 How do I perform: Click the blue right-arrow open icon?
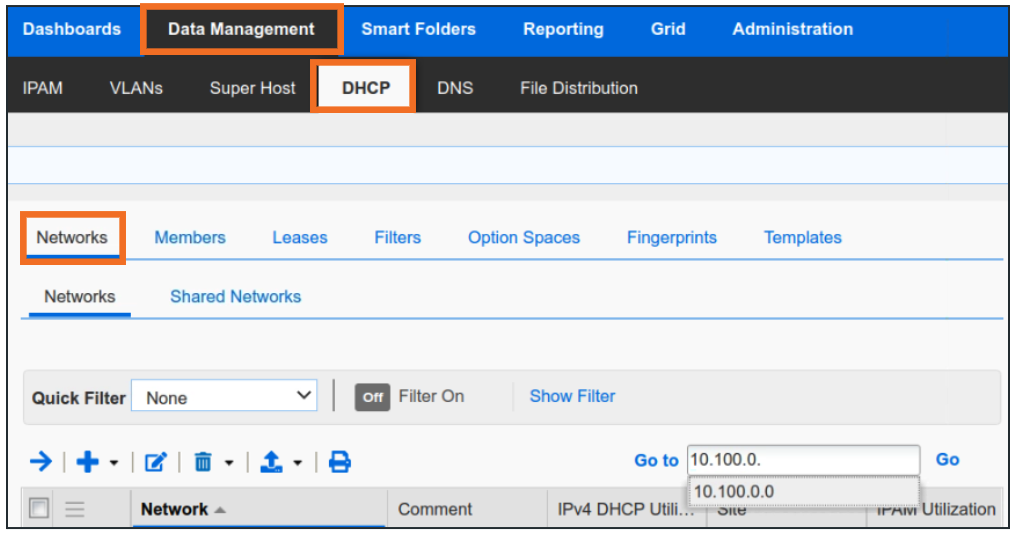click(40, 461)
